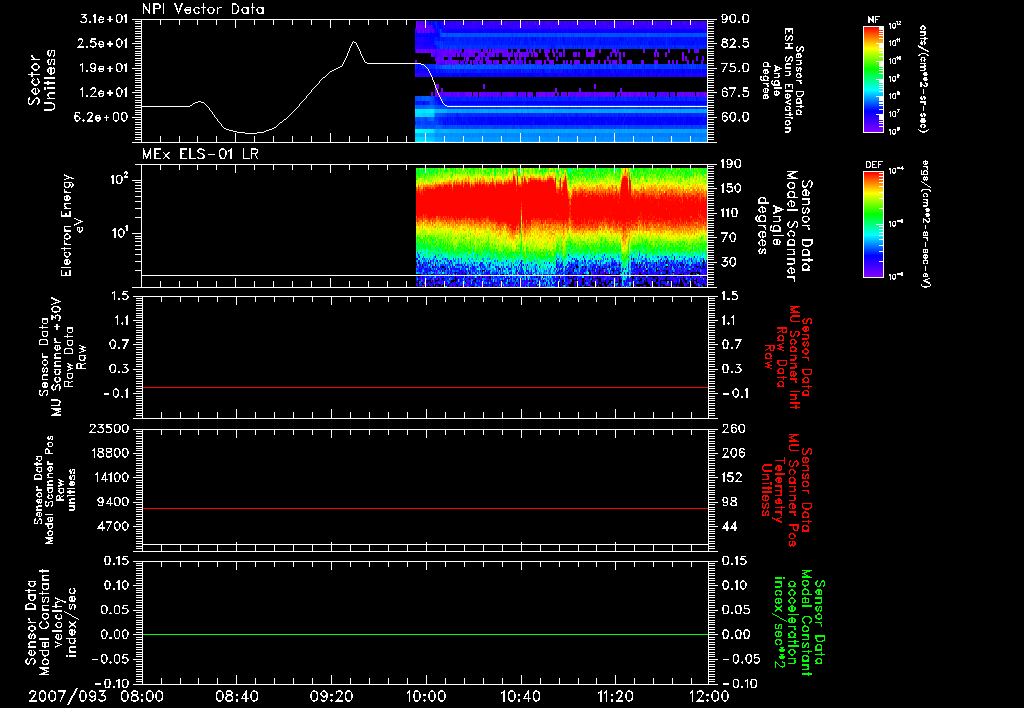This screenshot has width=1024, height=708.
Task: Click the 10:00 time axis label
Action: pos(426,696)
